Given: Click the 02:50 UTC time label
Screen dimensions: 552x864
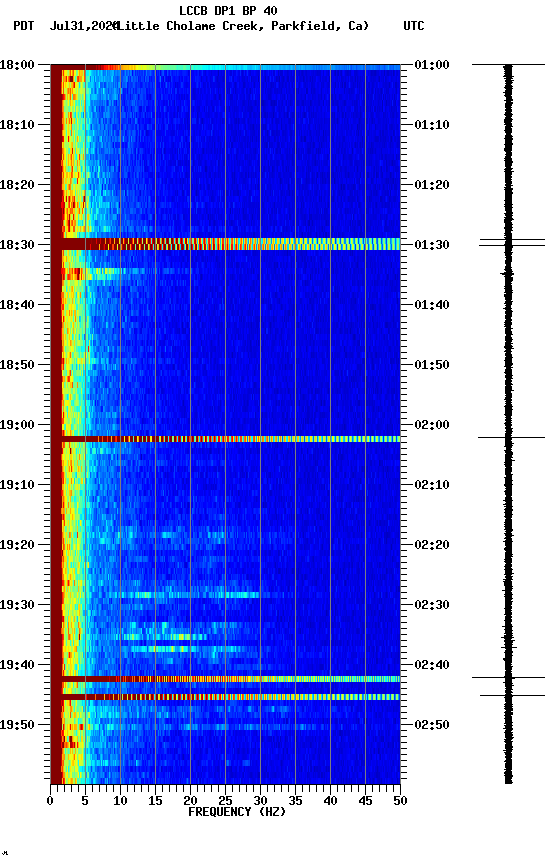Looking at the screenshot, I should click(x=432, y=726).
